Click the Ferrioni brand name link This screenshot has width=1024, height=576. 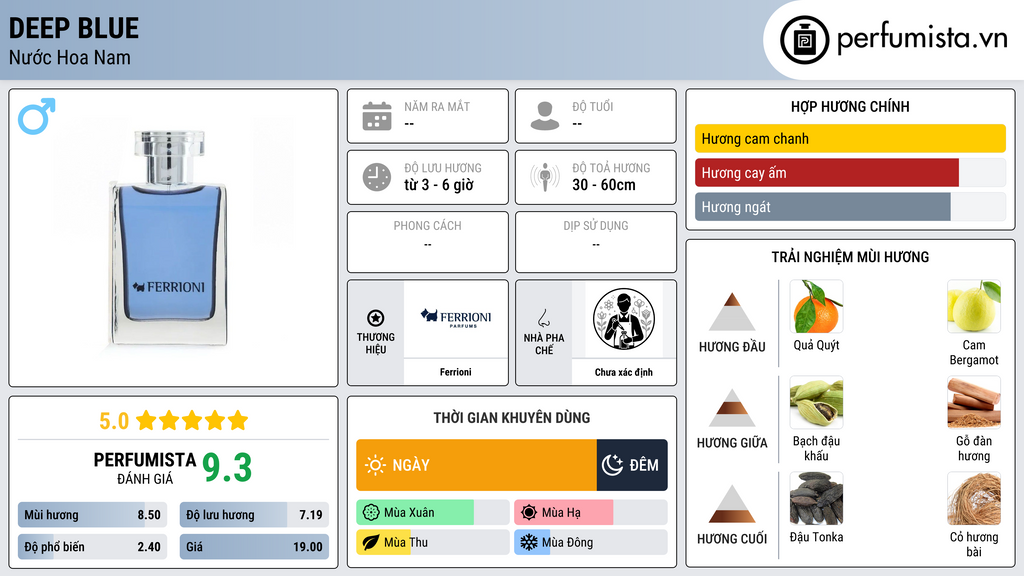[x=456, y=372]
